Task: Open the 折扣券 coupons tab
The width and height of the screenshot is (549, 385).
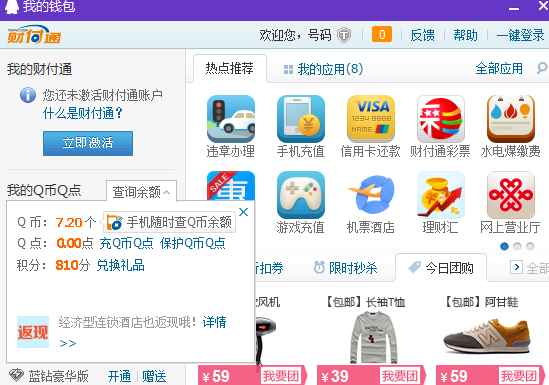Action: 269,268
